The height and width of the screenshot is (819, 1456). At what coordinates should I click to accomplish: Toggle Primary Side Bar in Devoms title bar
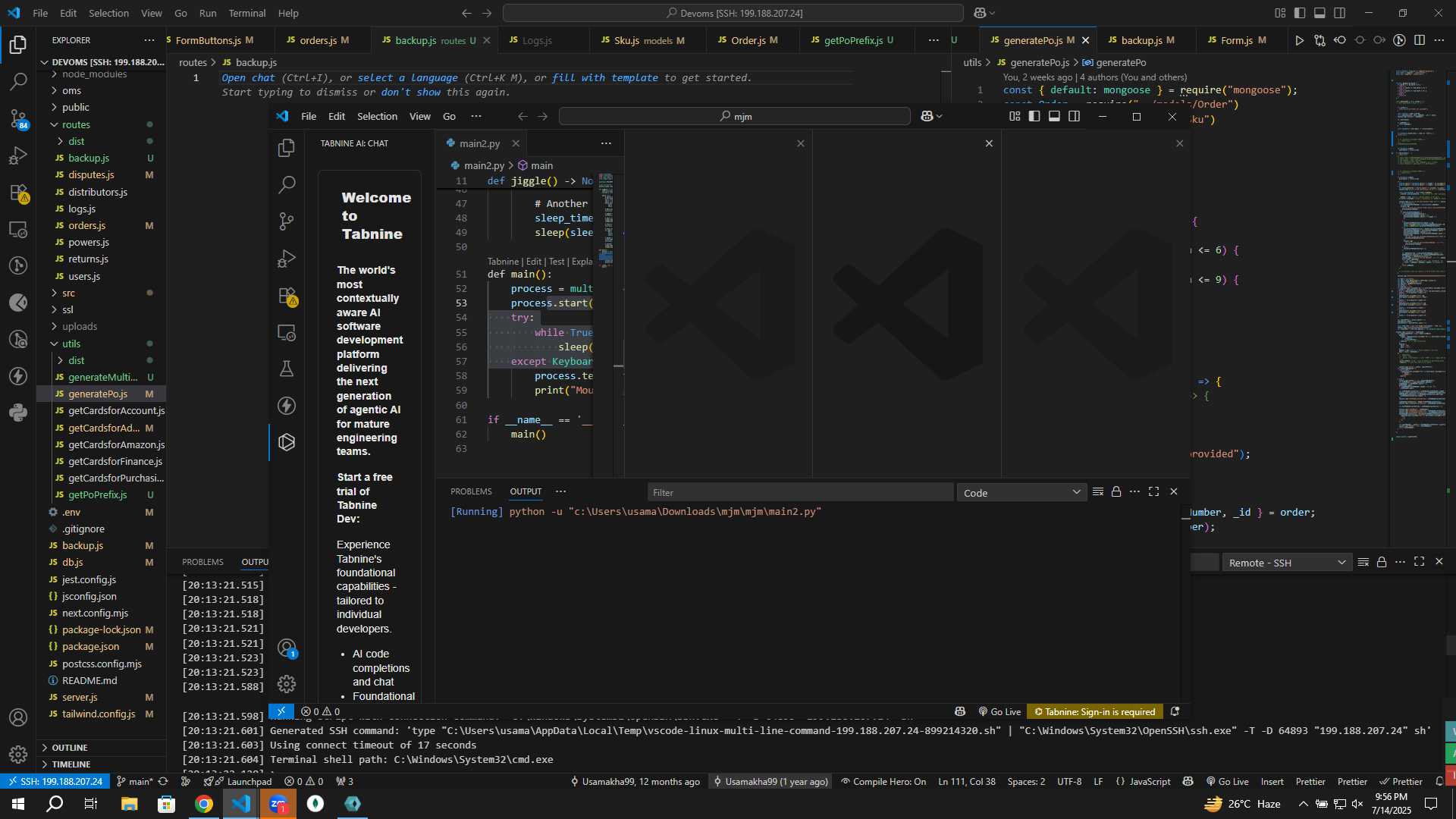(1300, 13)
